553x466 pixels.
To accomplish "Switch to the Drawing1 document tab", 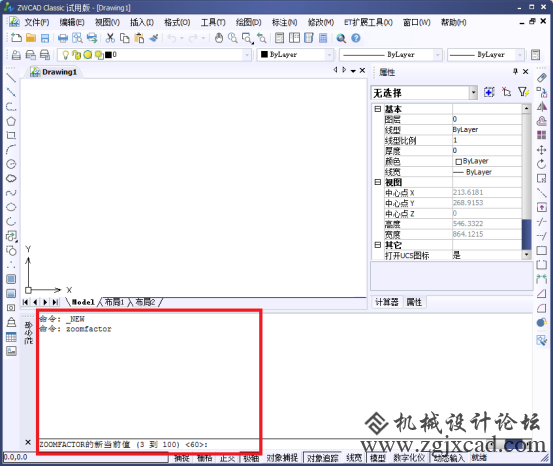I will coord(54,72).
